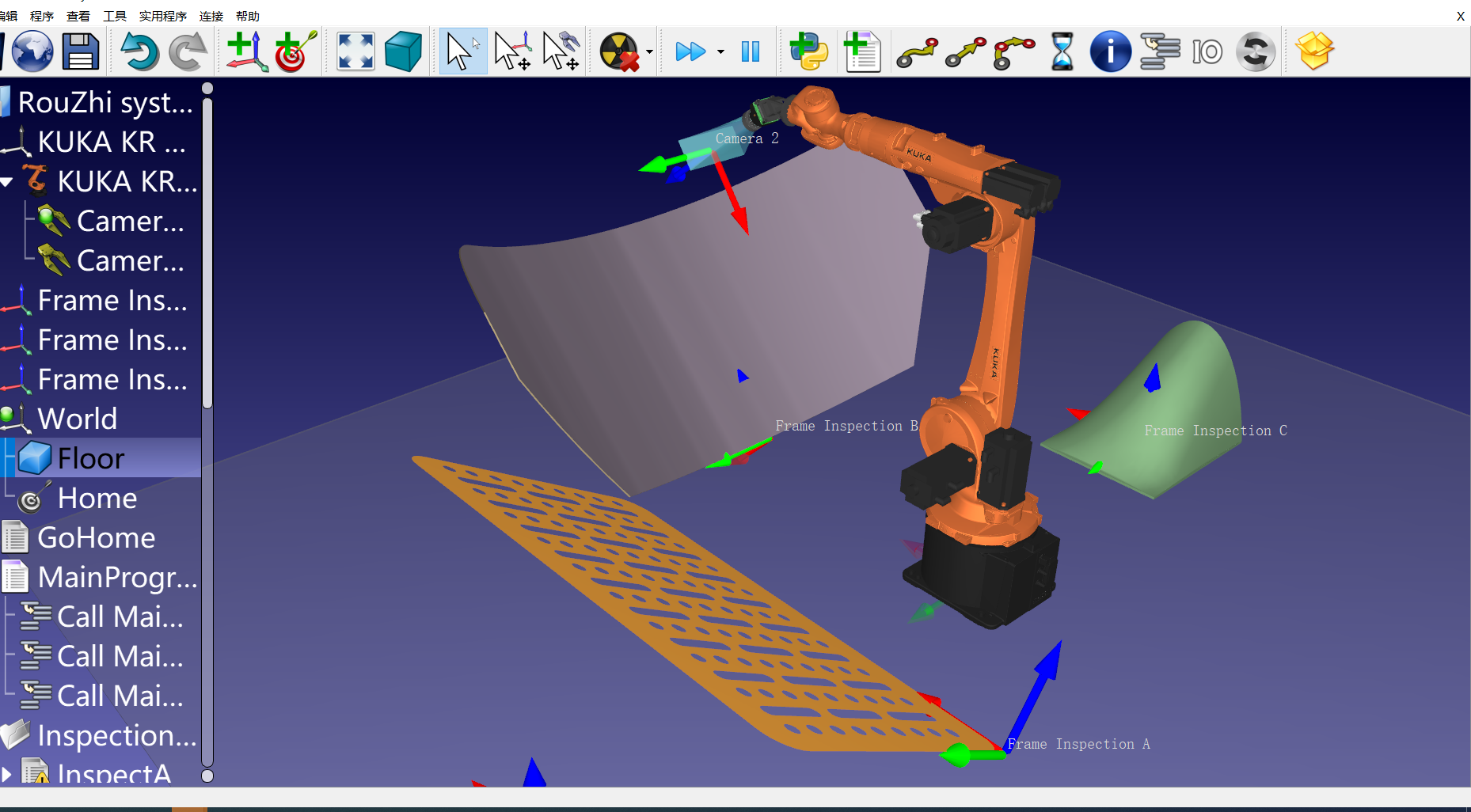The height and width of the screenshot is (812, 1471).
Task: Open the 帮助 menu
Action: click(247, 16)
